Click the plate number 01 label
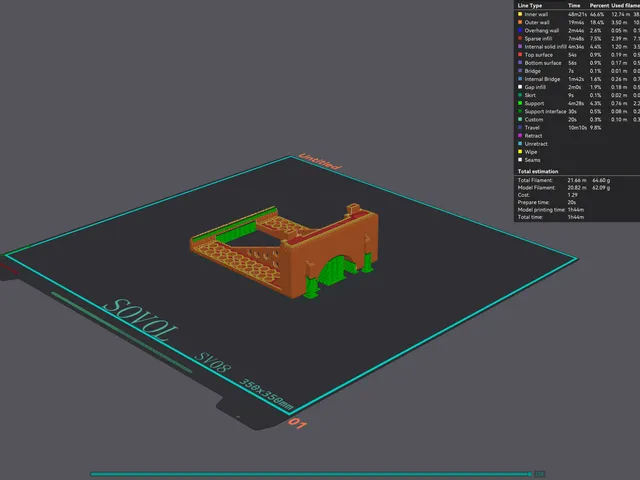This screenshot has height=480, width=640. (297, 424)
